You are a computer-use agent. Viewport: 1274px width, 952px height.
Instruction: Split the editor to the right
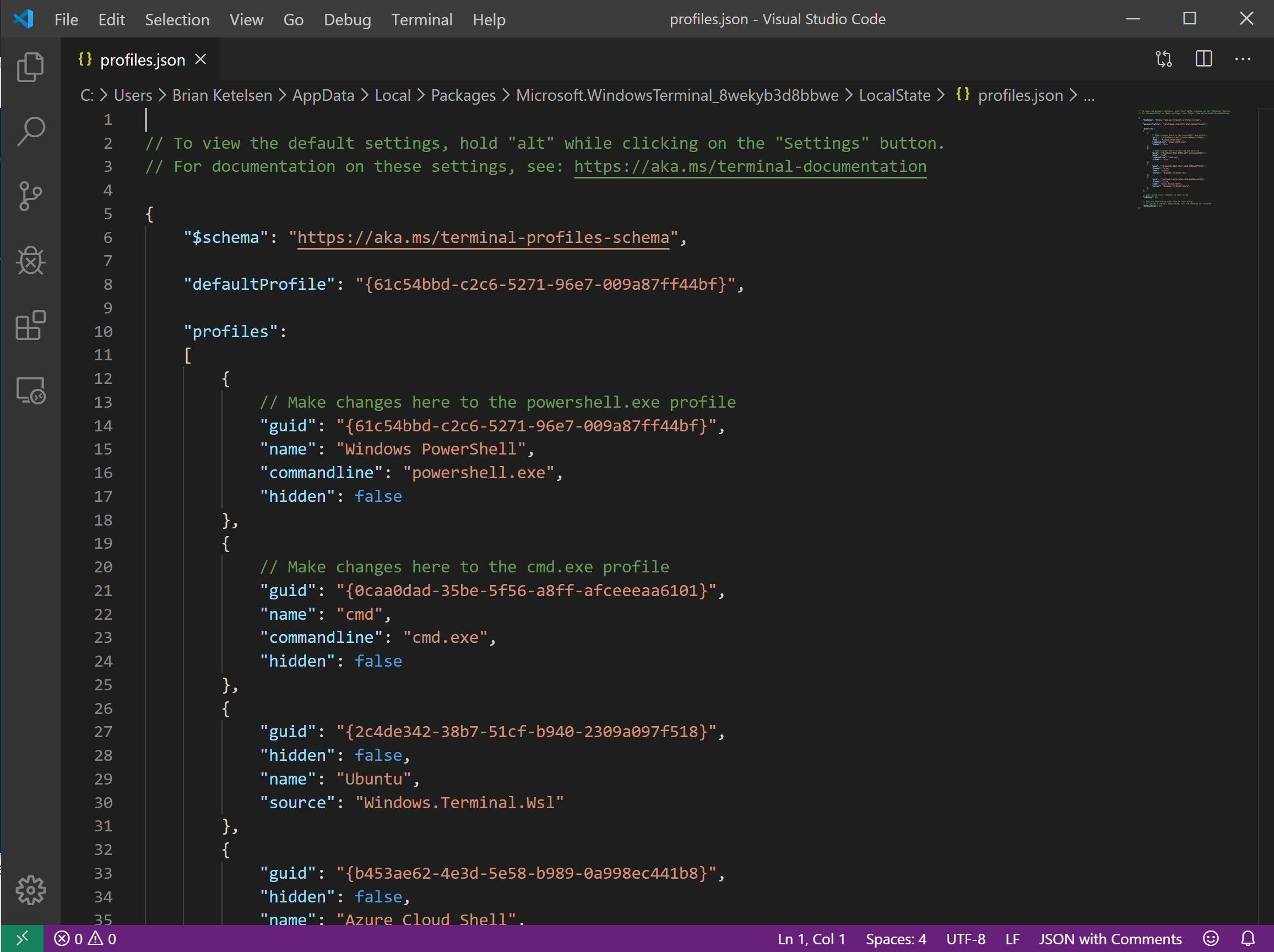click(1203, 59)
